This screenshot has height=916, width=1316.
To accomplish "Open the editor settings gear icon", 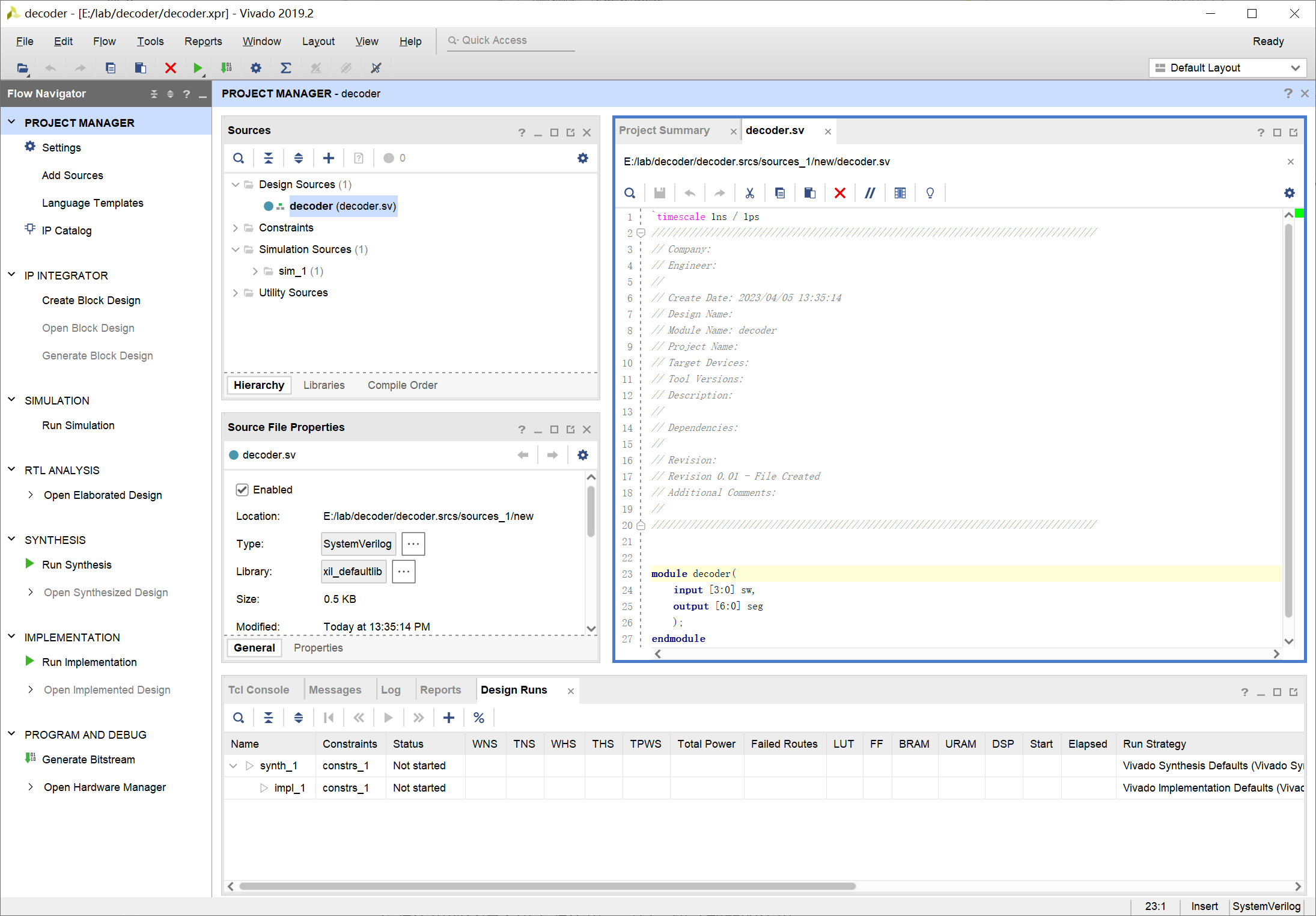I will coord(1289,193).
